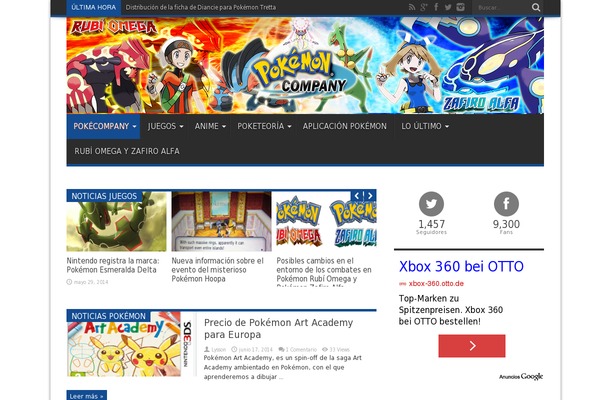Screen dimensions: 600x400
Task: Click the junio 17, 2014 date text
Action: (255, 349)
